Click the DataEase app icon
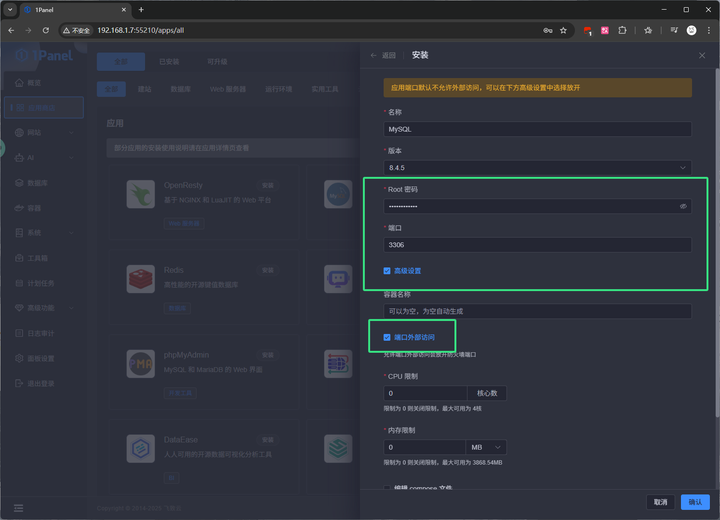This screenshot has width=720, height=520. tap(141, 448)
